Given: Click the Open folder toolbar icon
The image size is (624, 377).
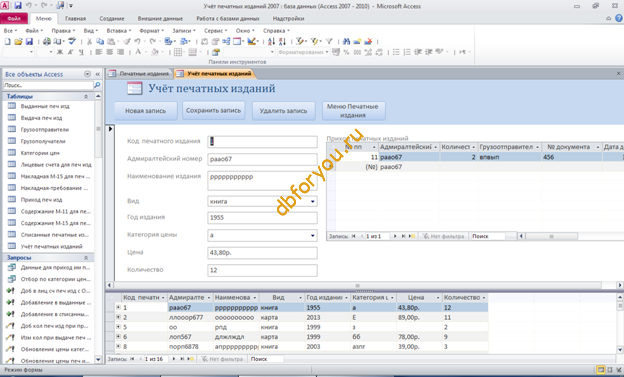Looking at the screenshot, I should (x=18, y=41).
